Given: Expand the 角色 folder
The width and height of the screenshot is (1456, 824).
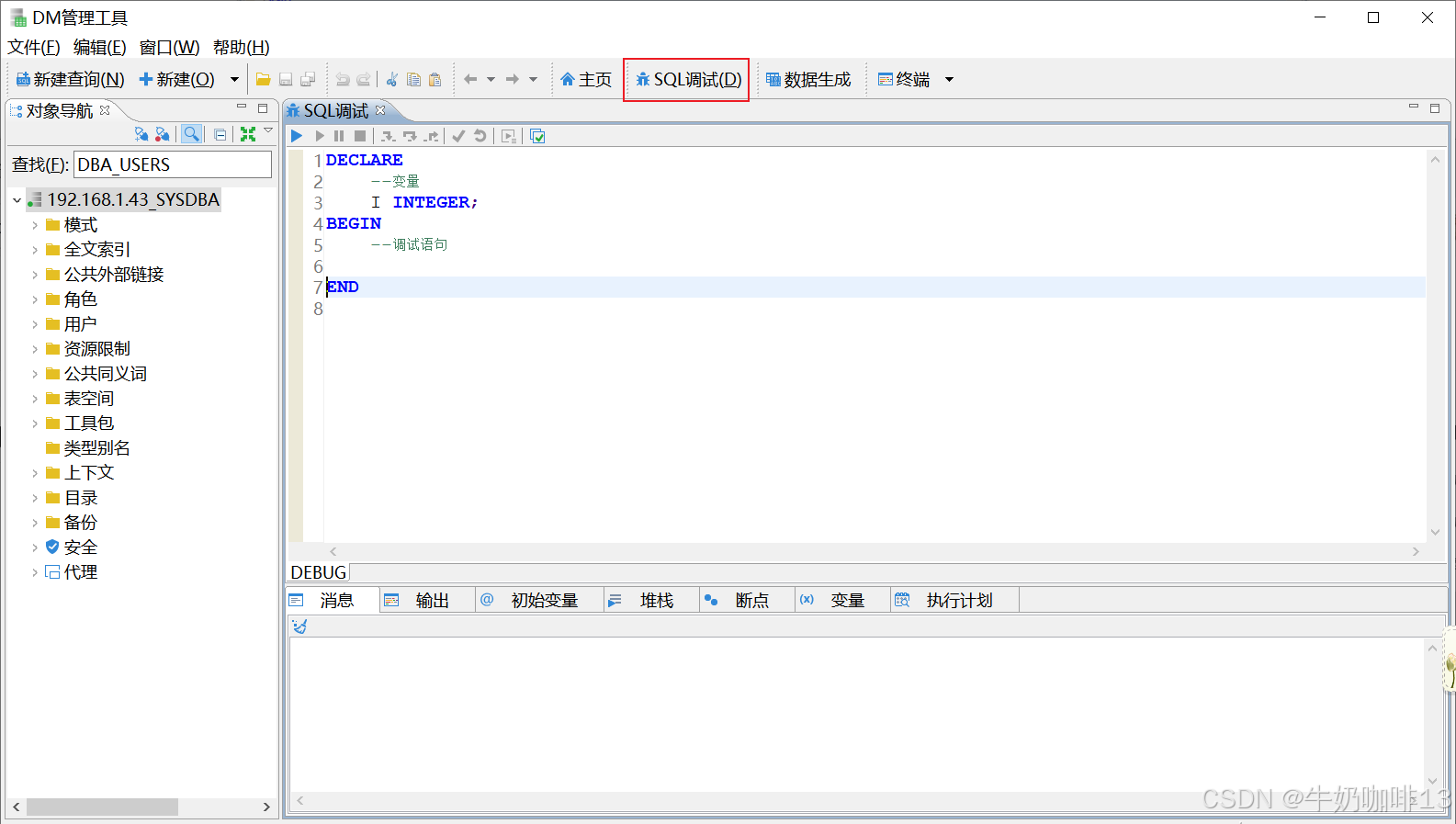Looking at the screenshot, I should point(35,299).
